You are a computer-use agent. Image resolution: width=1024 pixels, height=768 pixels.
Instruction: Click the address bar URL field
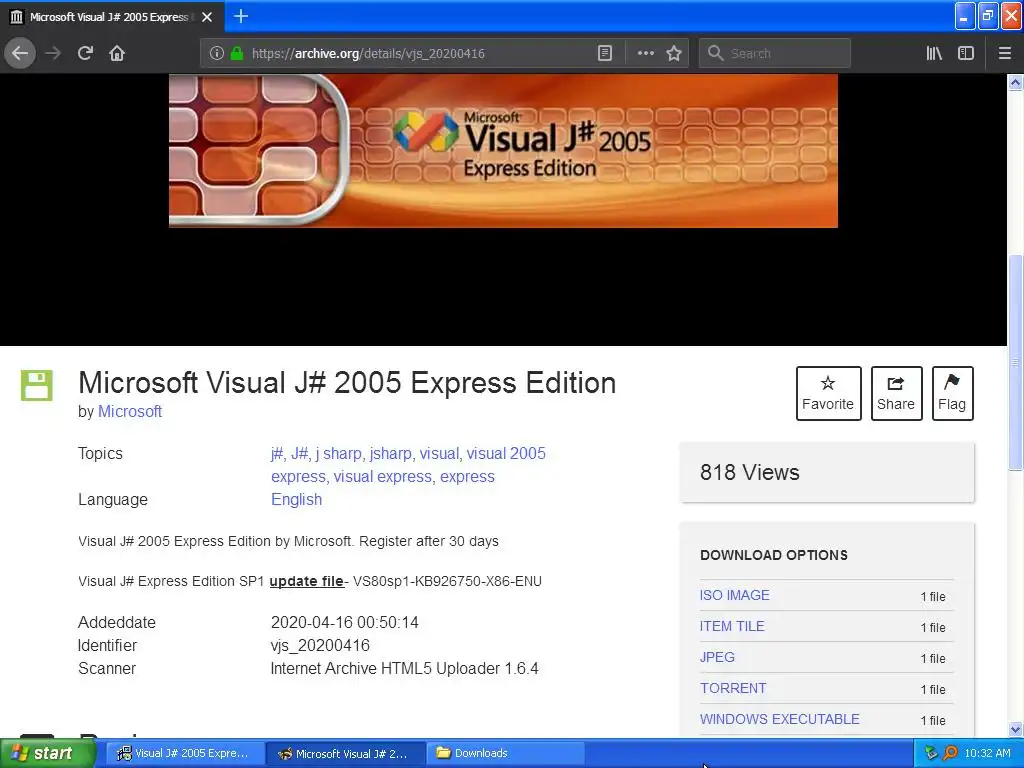[x=418, y=54]
